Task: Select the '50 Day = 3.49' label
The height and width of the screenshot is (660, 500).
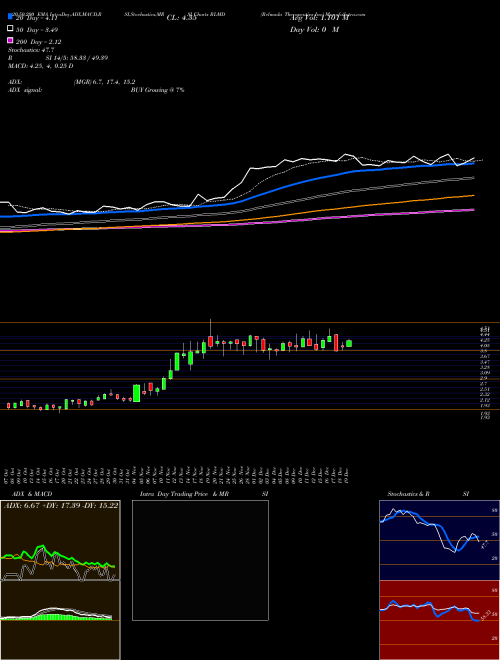Action: click(x=37, y=30)
